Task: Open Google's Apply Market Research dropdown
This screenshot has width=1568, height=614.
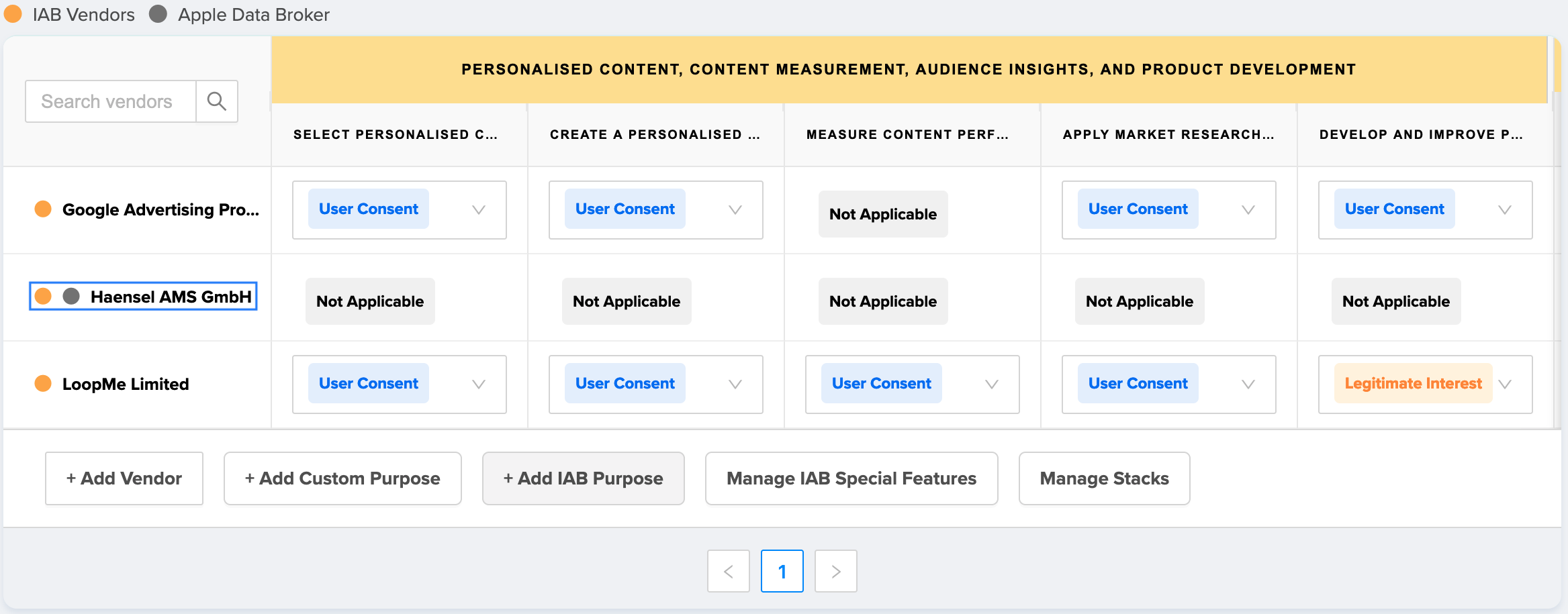Action: [x=1169, y=210]
